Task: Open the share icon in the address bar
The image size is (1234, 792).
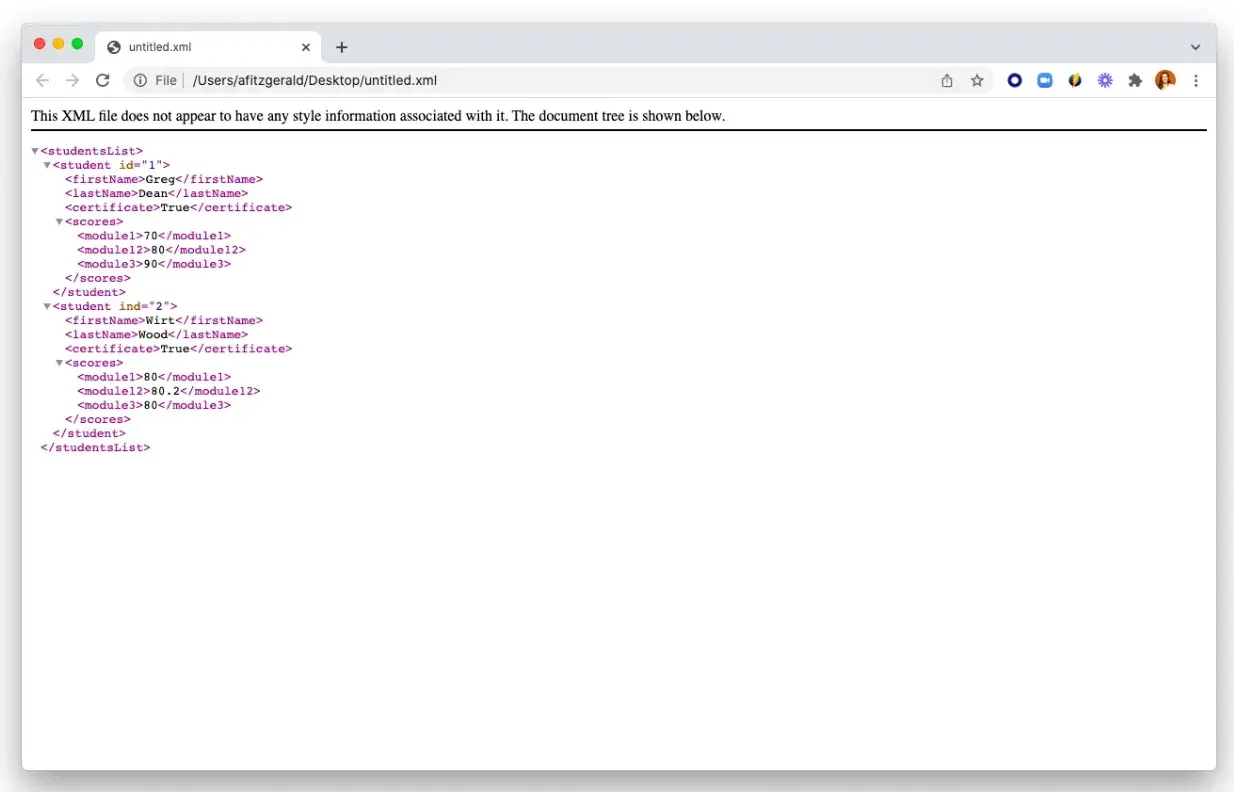Action: click(947, 81)
